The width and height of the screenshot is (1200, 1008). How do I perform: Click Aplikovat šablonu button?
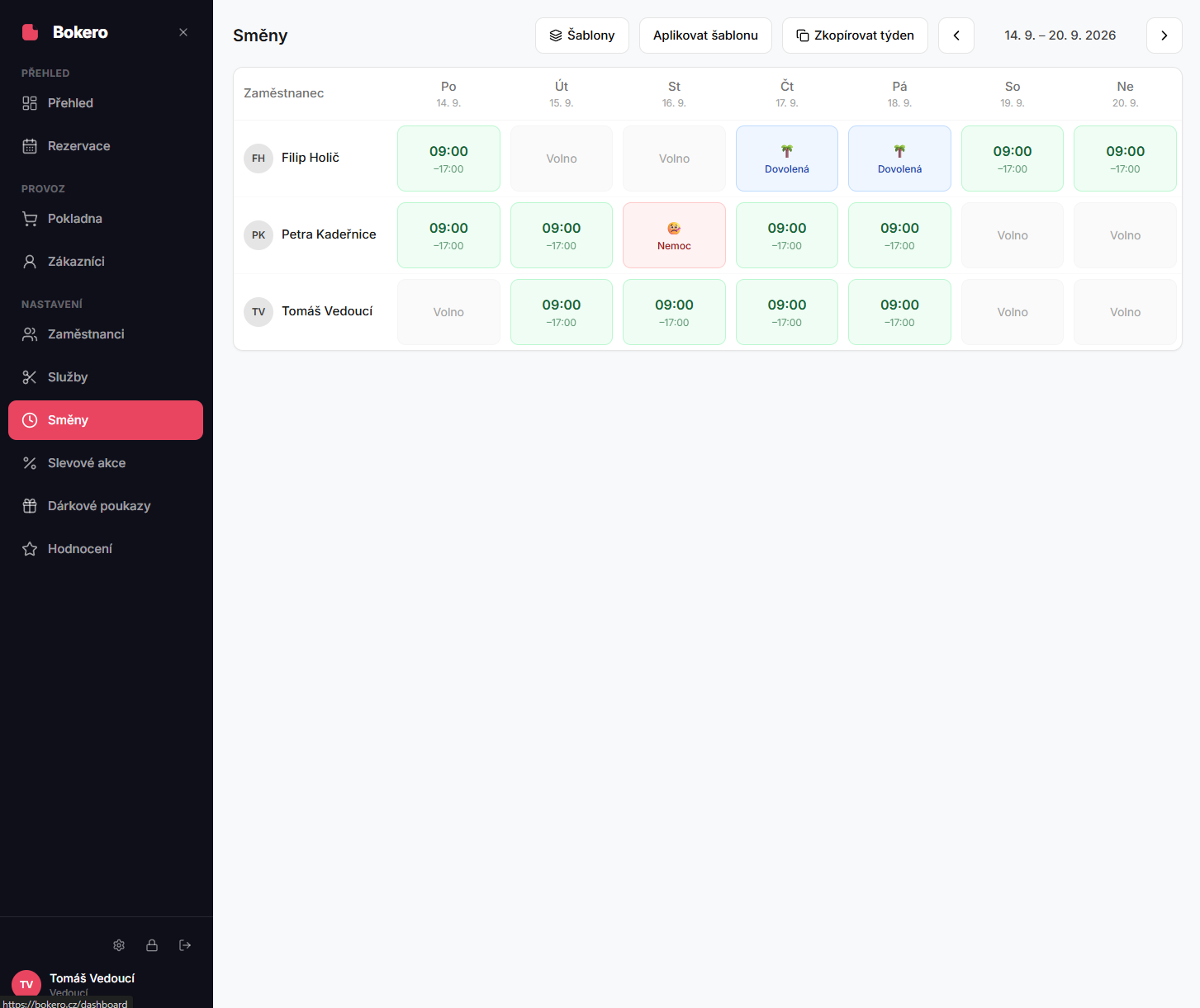[705, 35]
